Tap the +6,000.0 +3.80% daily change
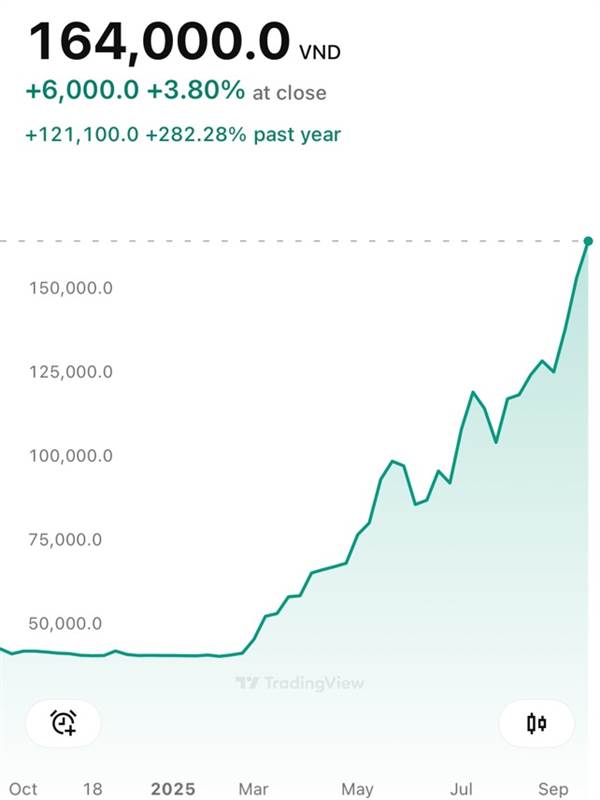 [135, 92]
